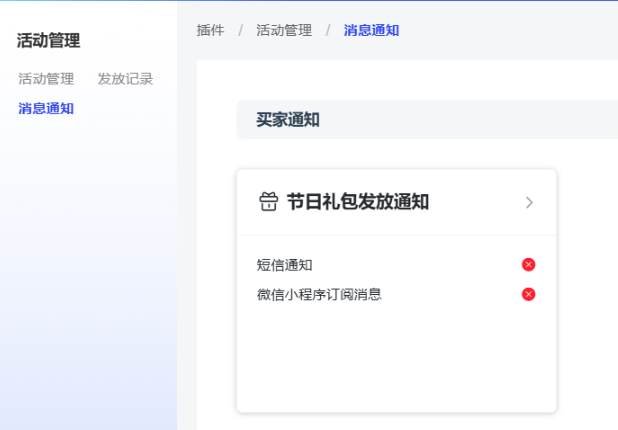The width and height of the screenshot is (618, 430).
Task: Click the slash separator after 插件
Action: 240,31
